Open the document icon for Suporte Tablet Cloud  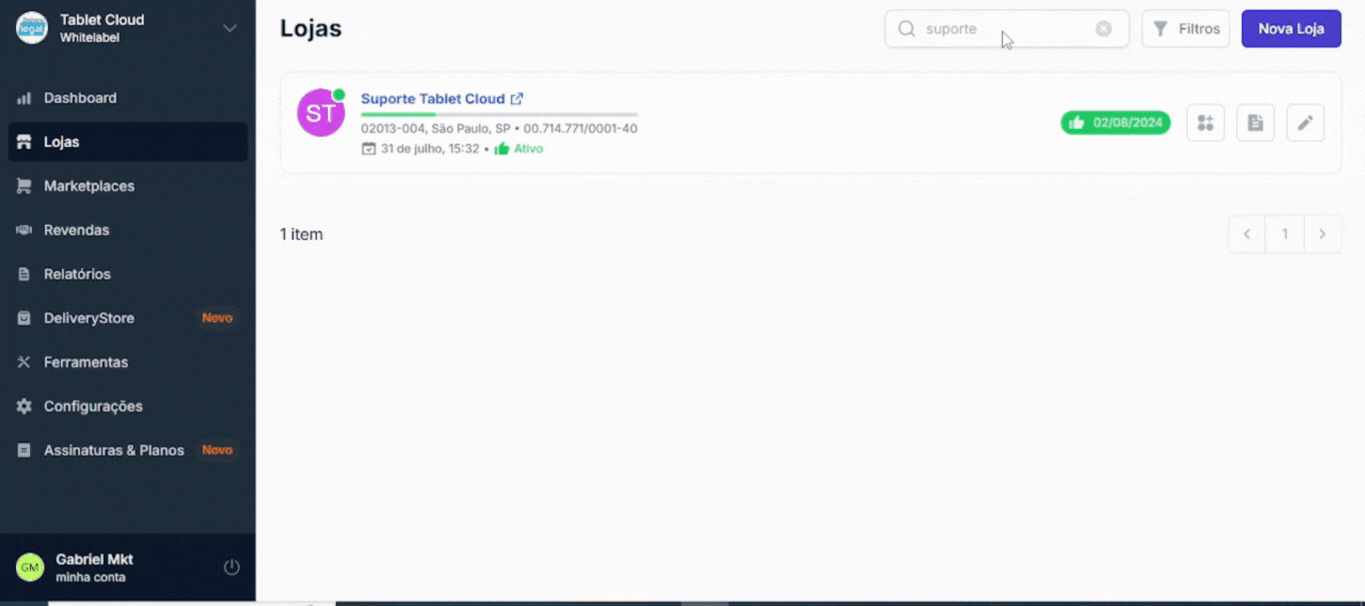click(1255, 123)
